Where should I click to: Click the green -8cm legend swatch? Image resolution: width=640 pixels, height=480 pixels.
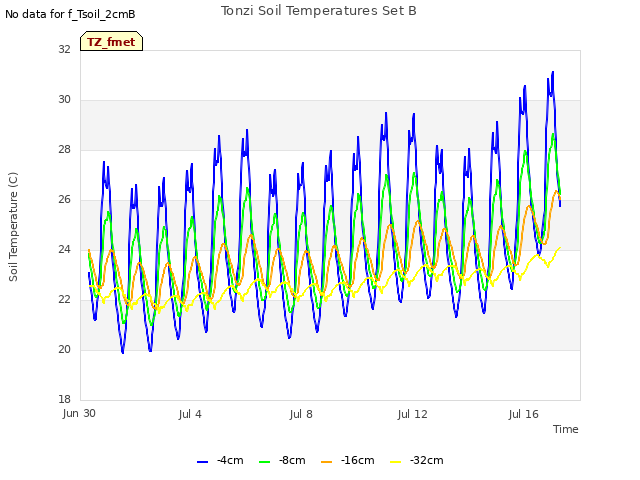tap(264, 462)
